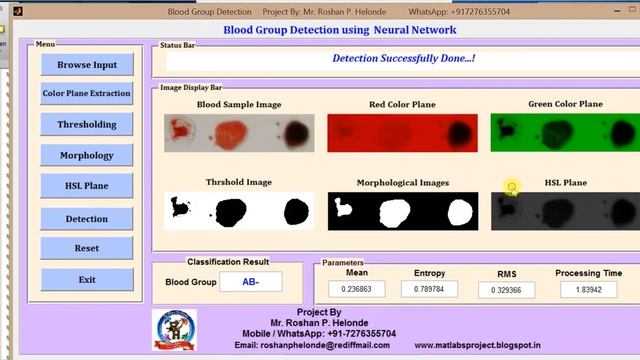Open the Red Color Plane image
Screen dimensions: 640x360
(x=402, y=133)
